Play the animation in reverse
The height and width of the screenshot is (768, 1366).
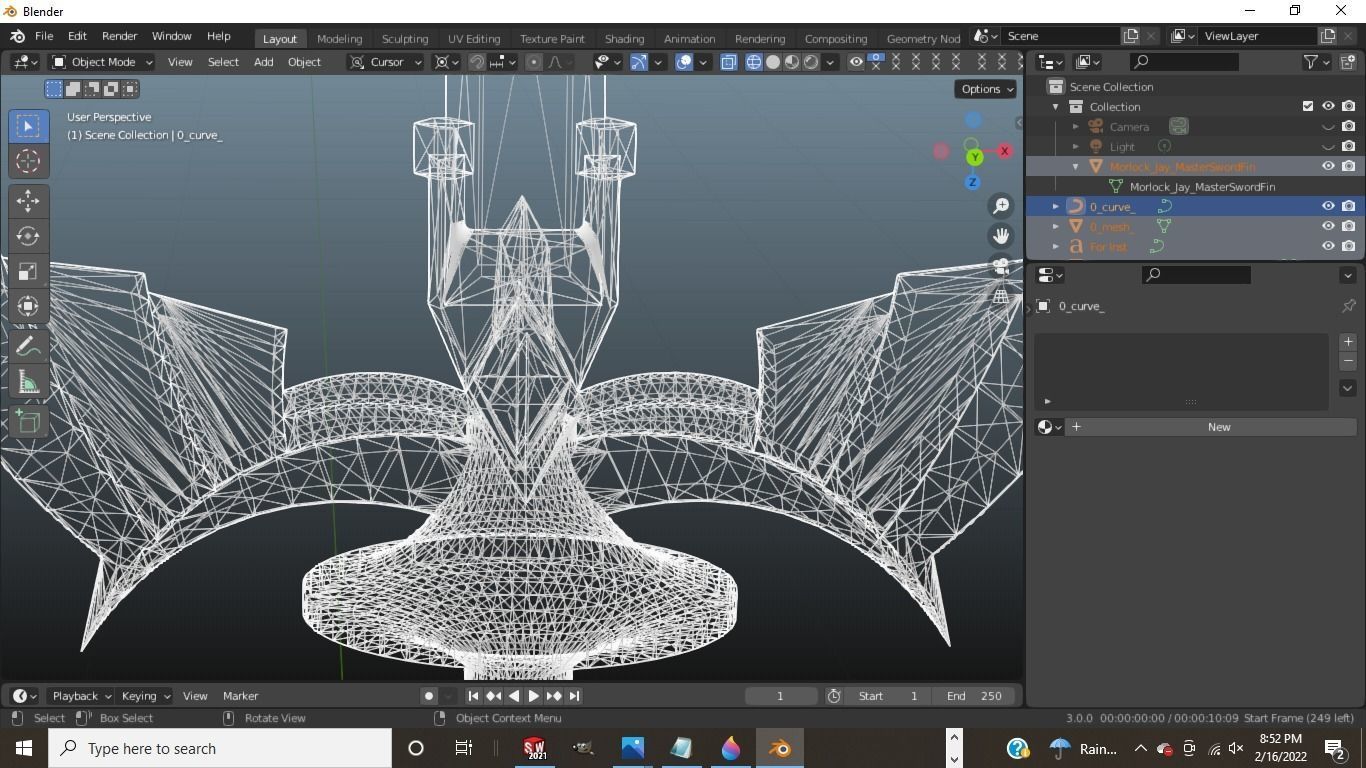[514, 696]
